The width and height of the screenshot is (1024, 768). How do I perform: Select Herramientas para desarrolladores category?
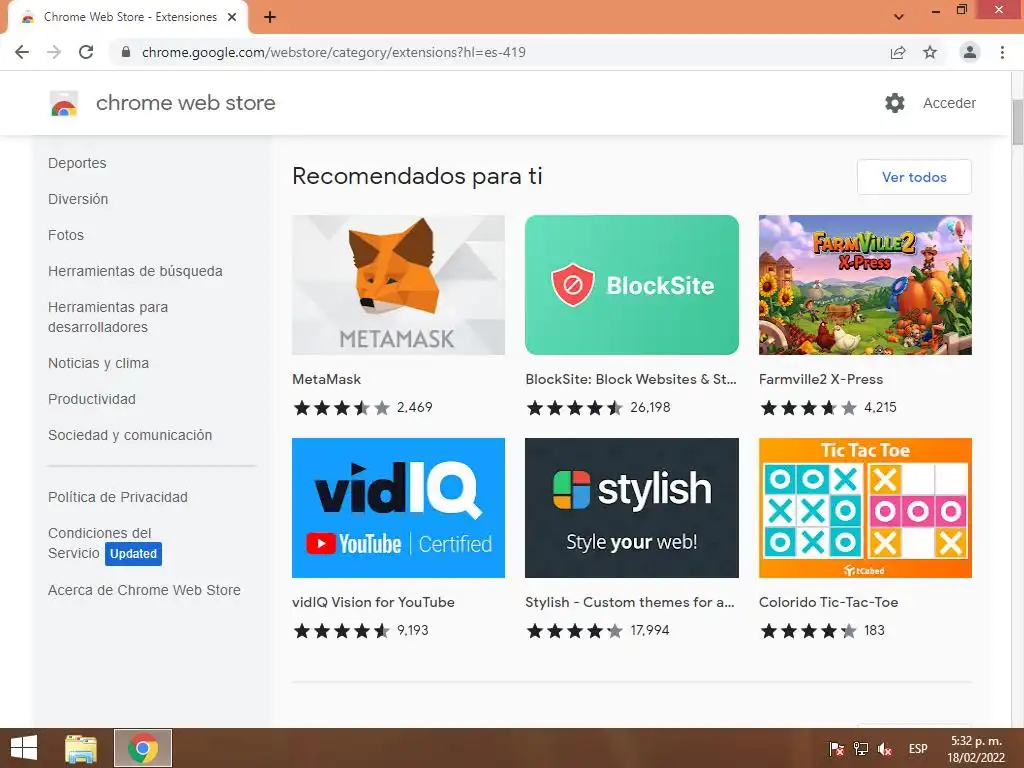tap(108, 317)
